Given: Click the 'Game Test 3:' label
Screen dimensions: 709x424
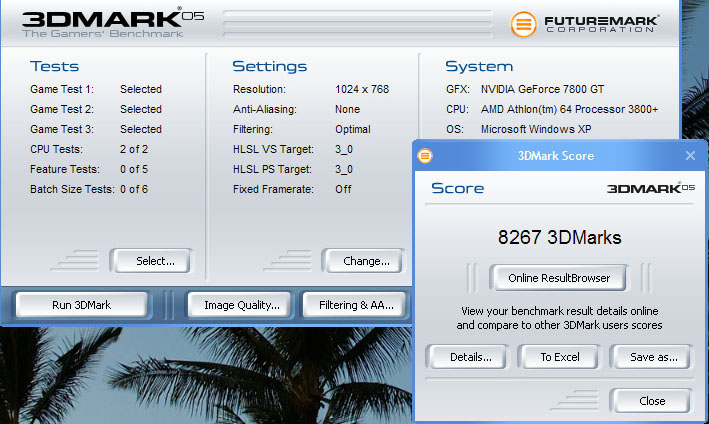Looking at the screenshot, I should tap(62, 129).
